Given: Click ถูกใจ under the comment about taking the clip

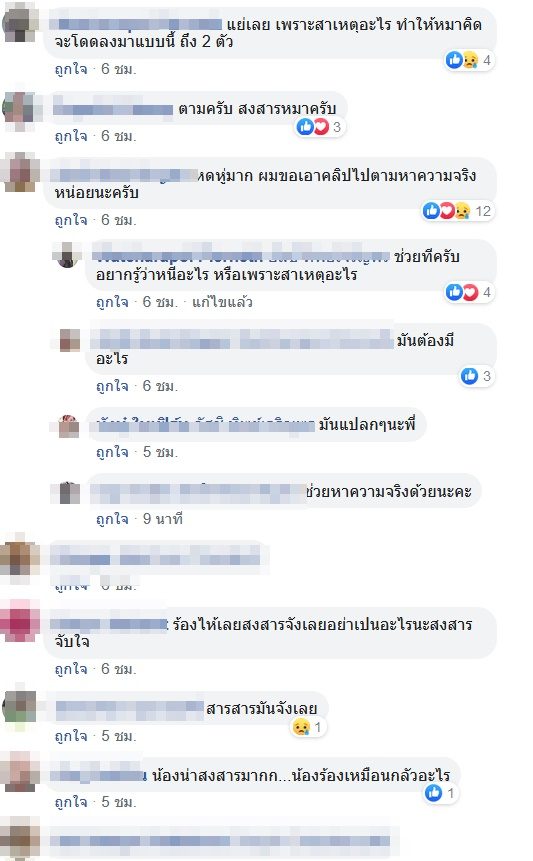Looking at the screenshot, I should click(71, 220).
